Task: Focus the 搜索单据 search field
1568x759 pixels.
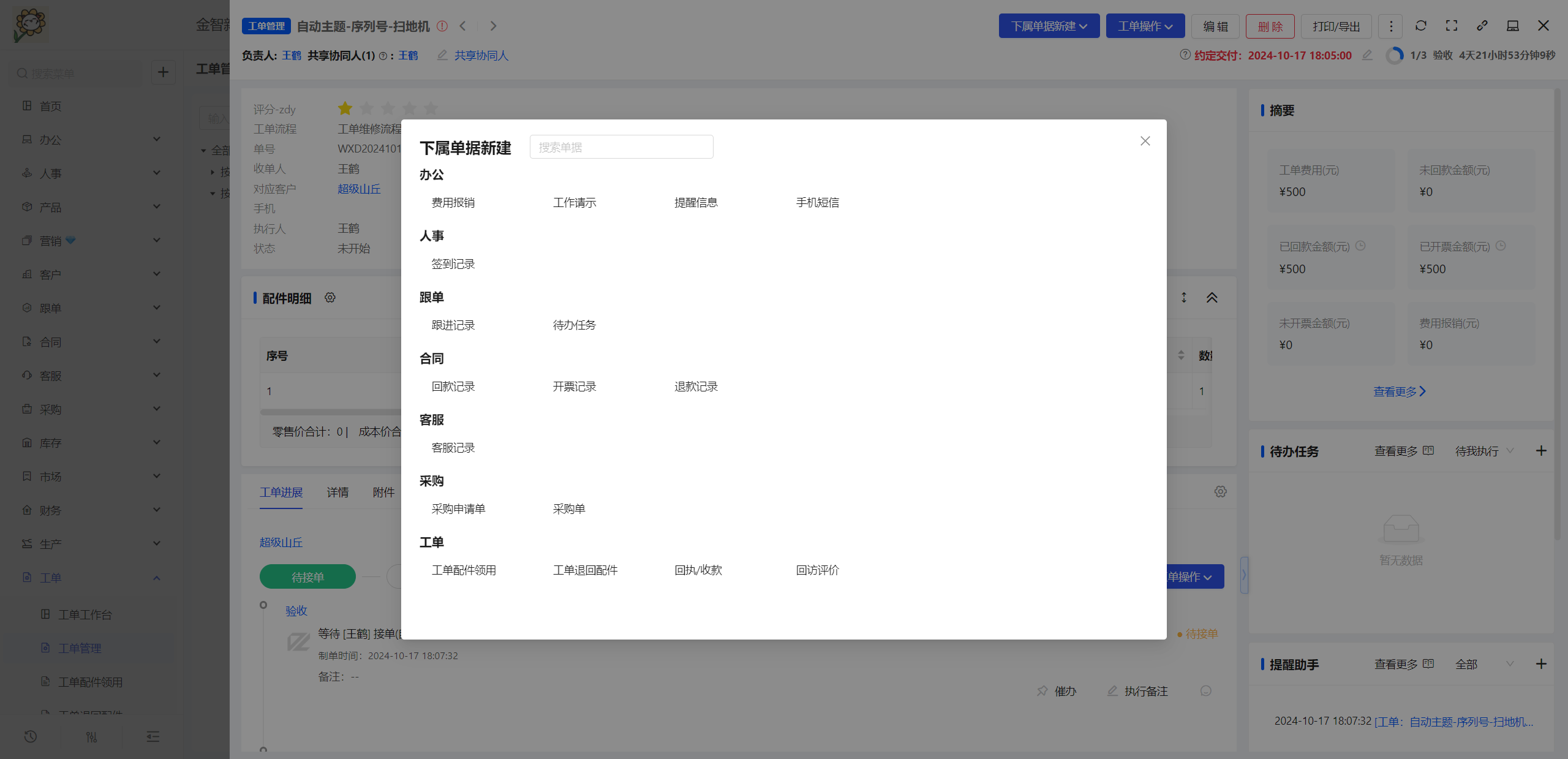Action: coord(621,147)
